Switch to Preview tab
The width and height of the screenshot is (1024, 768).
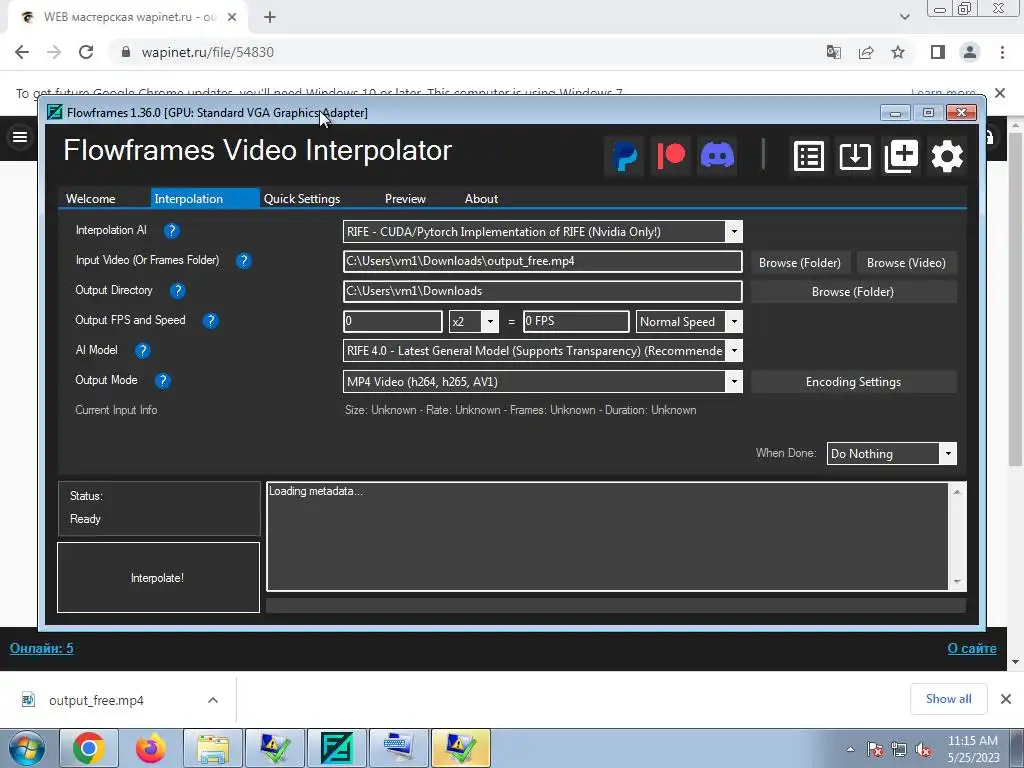[405, 199]
